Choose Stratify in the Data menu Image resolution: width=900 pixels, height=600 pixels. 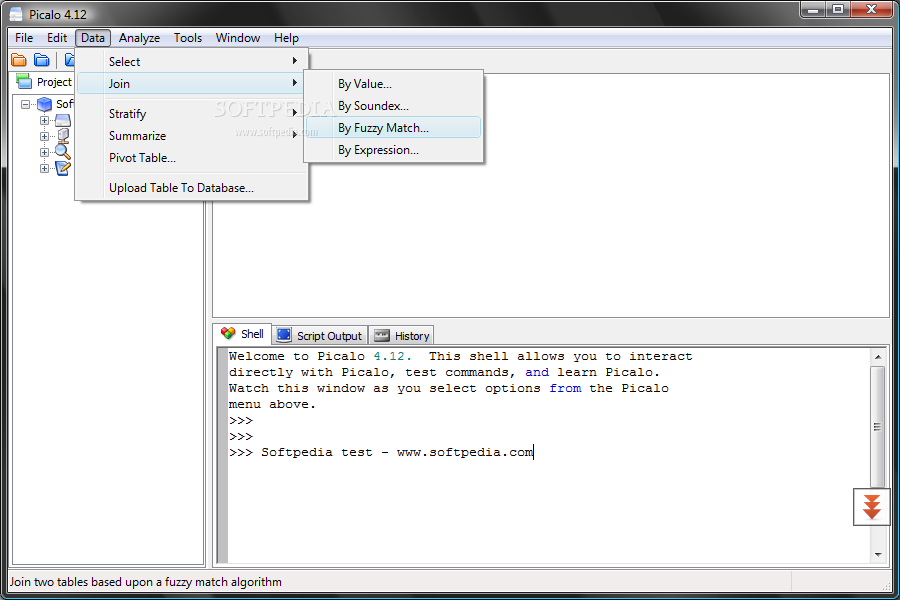pyautogui.click(x=192, y=114)
